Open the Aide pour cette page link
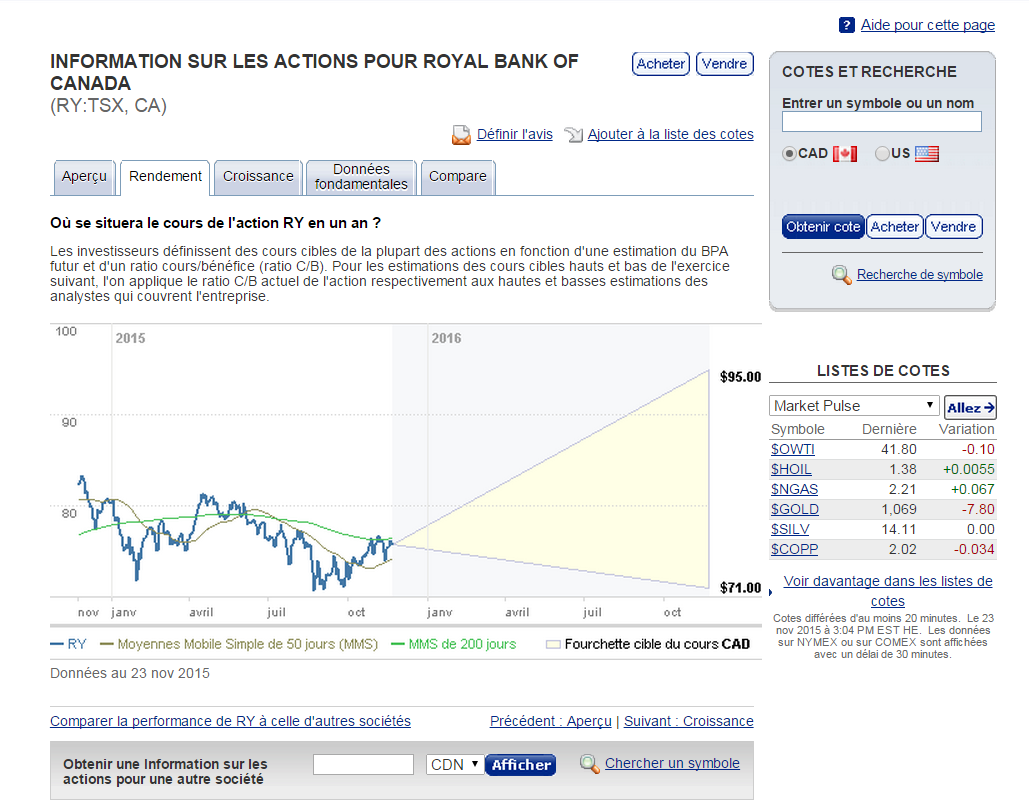The height and width of the screenshot is (810, 1029). 928,25
